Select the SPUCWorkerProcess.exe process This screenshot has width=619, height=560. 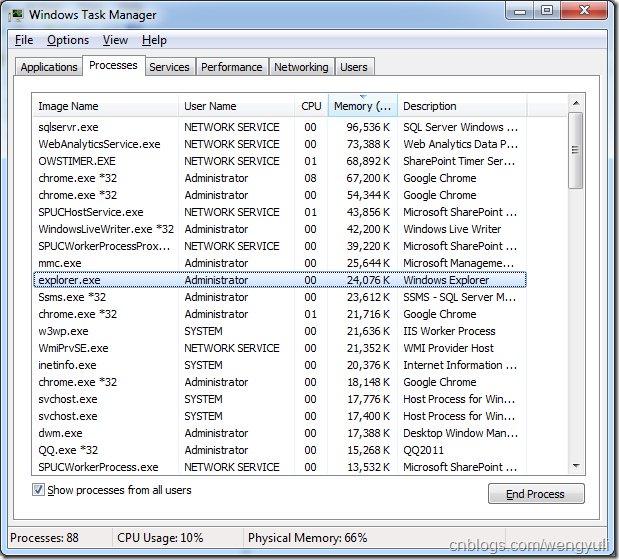tap(279, 467)
